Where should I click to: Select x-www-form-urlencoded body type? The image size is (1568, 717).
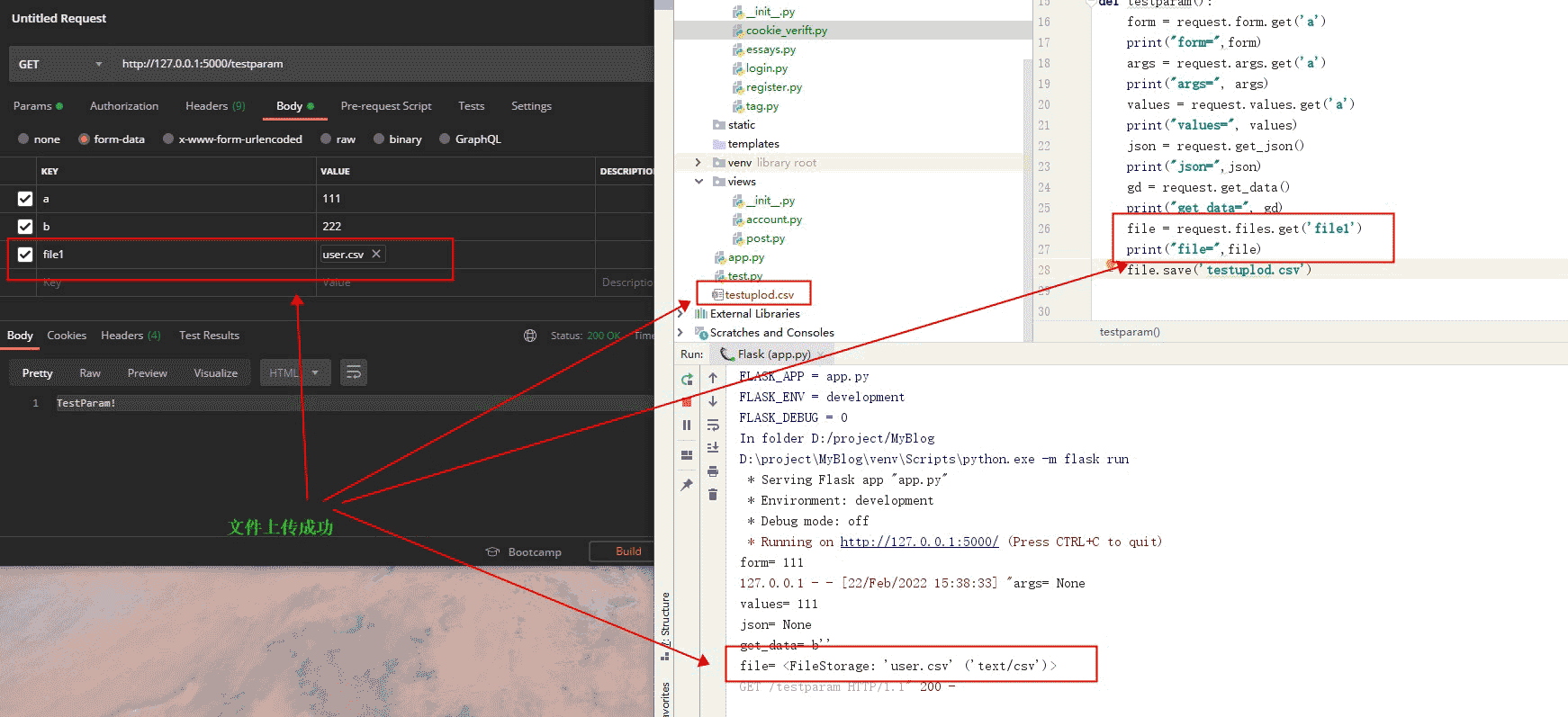pyautogui.click(x=167, y=139)
